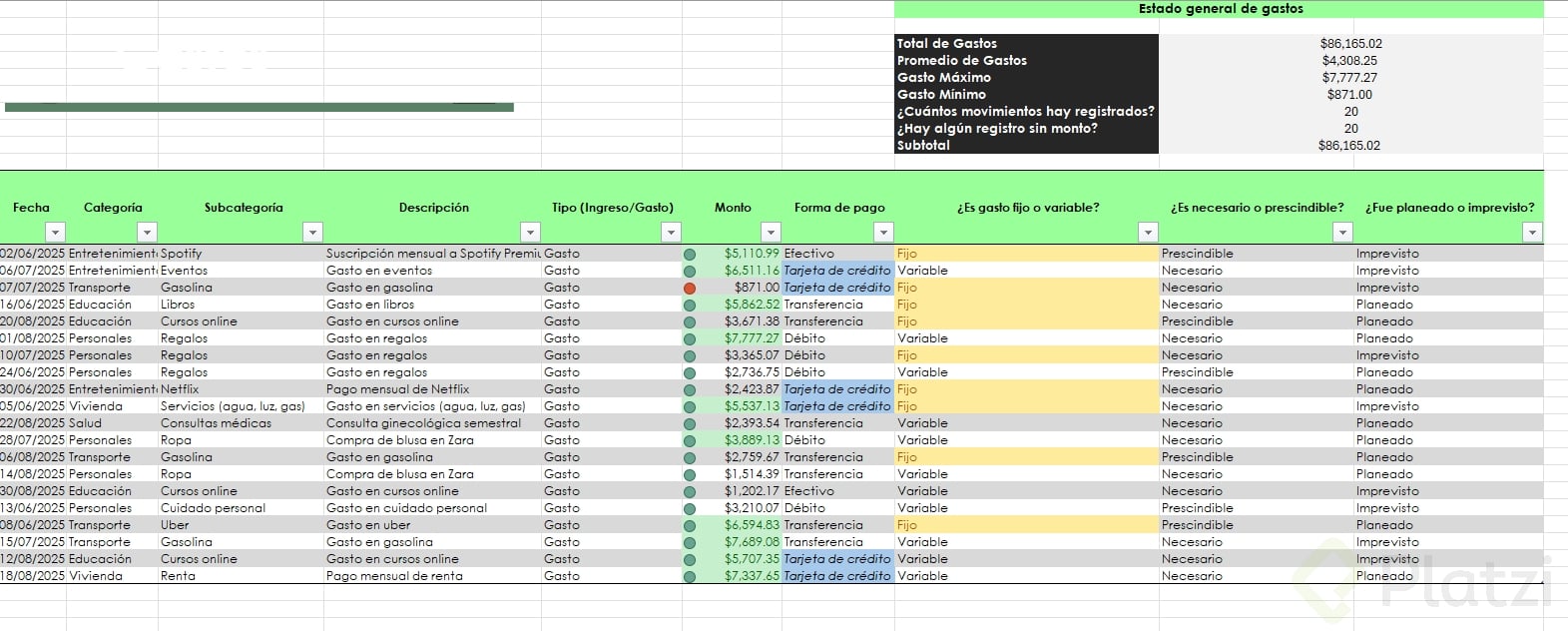Expand the planeado o imprevisto filter arrow
Screen dimensions: 1568x631
point(1532,233)
